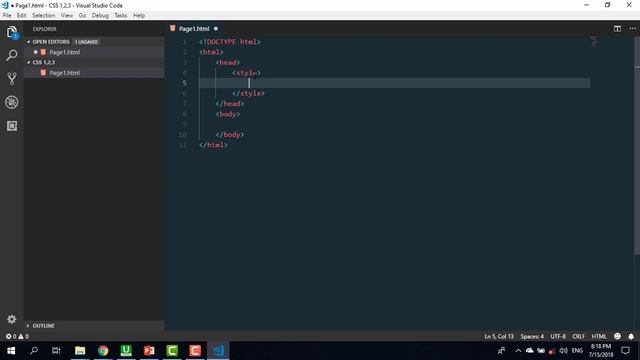The image size is (640, 360).
Task: Change UTF-8 encoding in status bar
Action: 558,336
